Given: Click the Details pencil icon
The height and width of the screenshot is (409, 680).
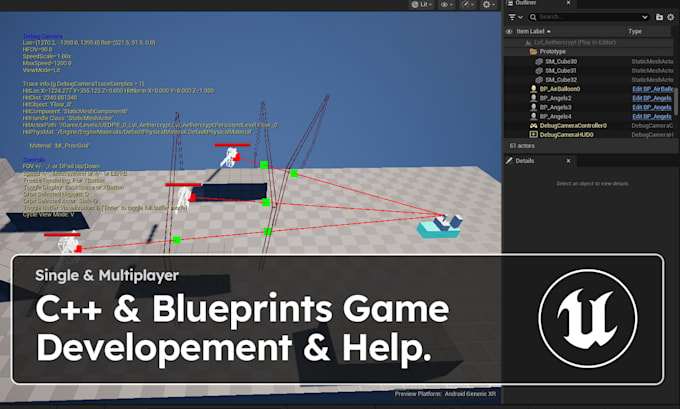Looking at the screenshot, I should point(509,161).
